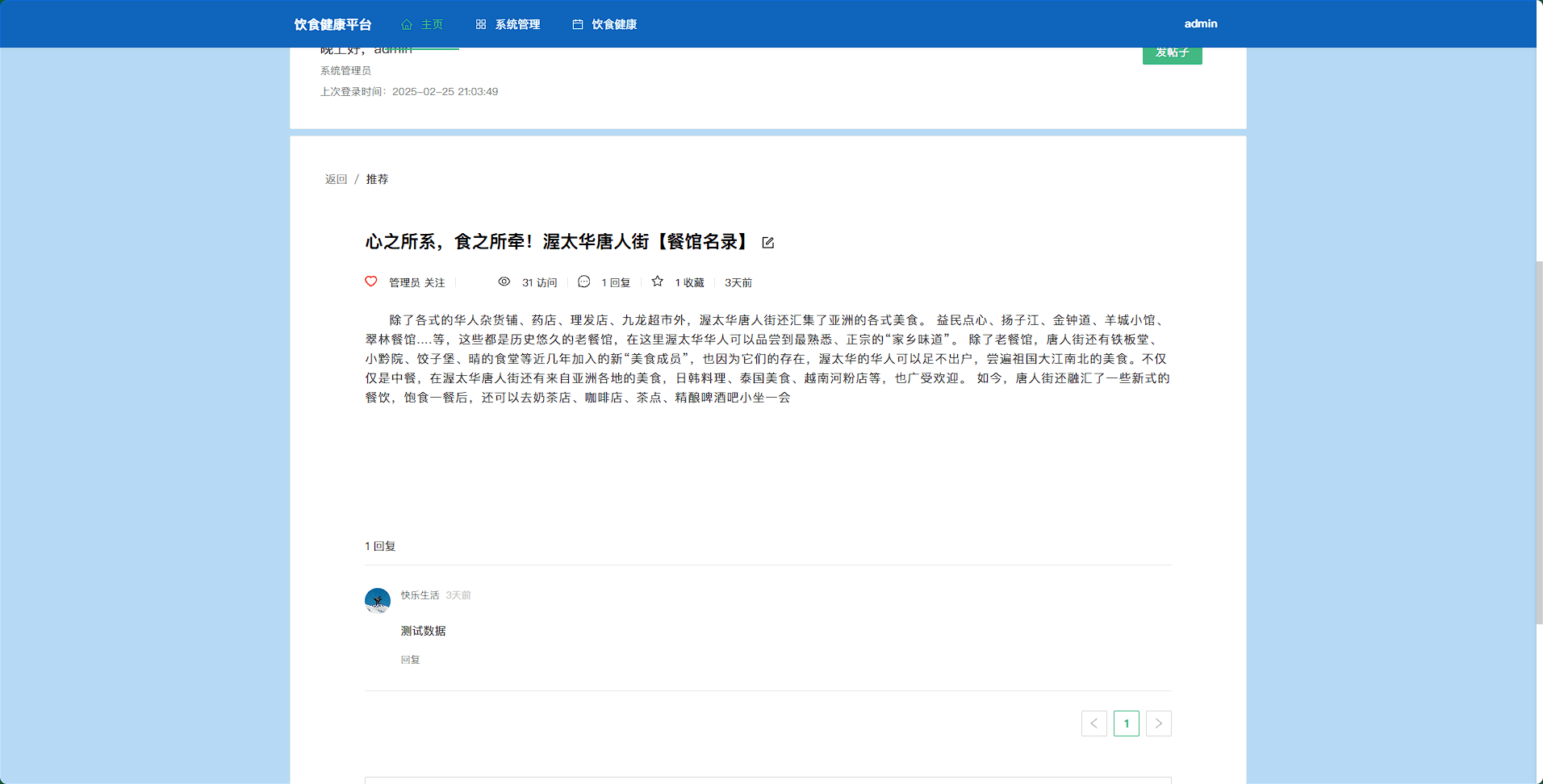The width and height of the screenshot is (1543, 784).
Task: Reply to the 测试数据 comment
Action: 410,660
